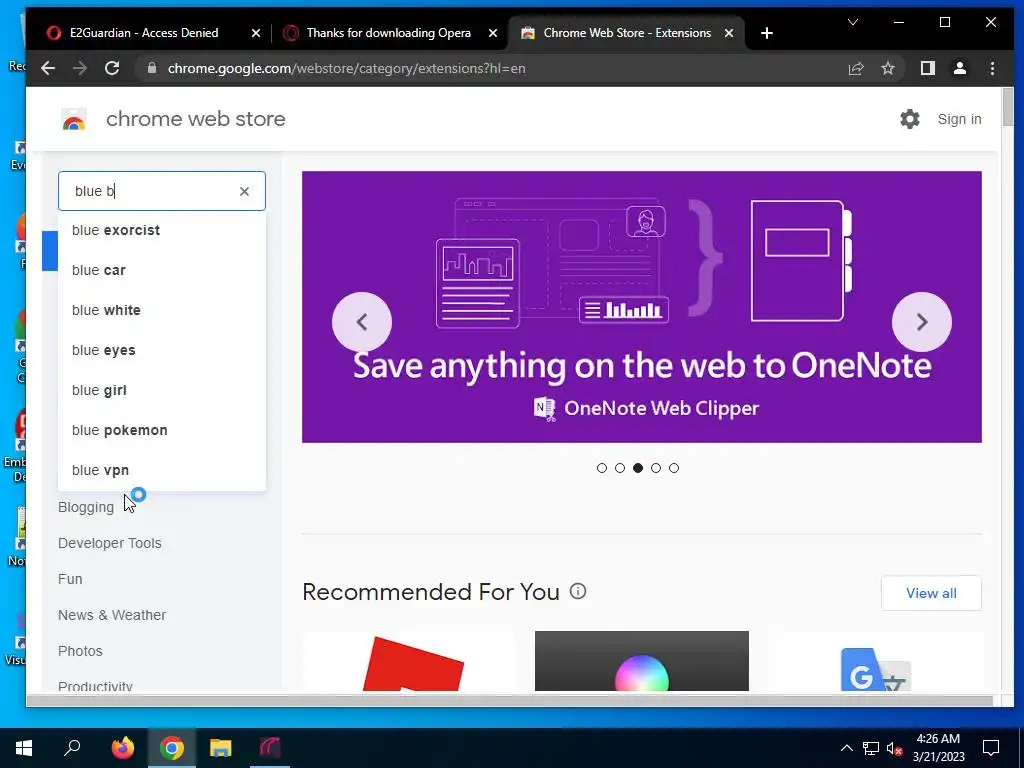
Task: Switch to Thanks for downloading Opera tab
Action: click(388, 33)
